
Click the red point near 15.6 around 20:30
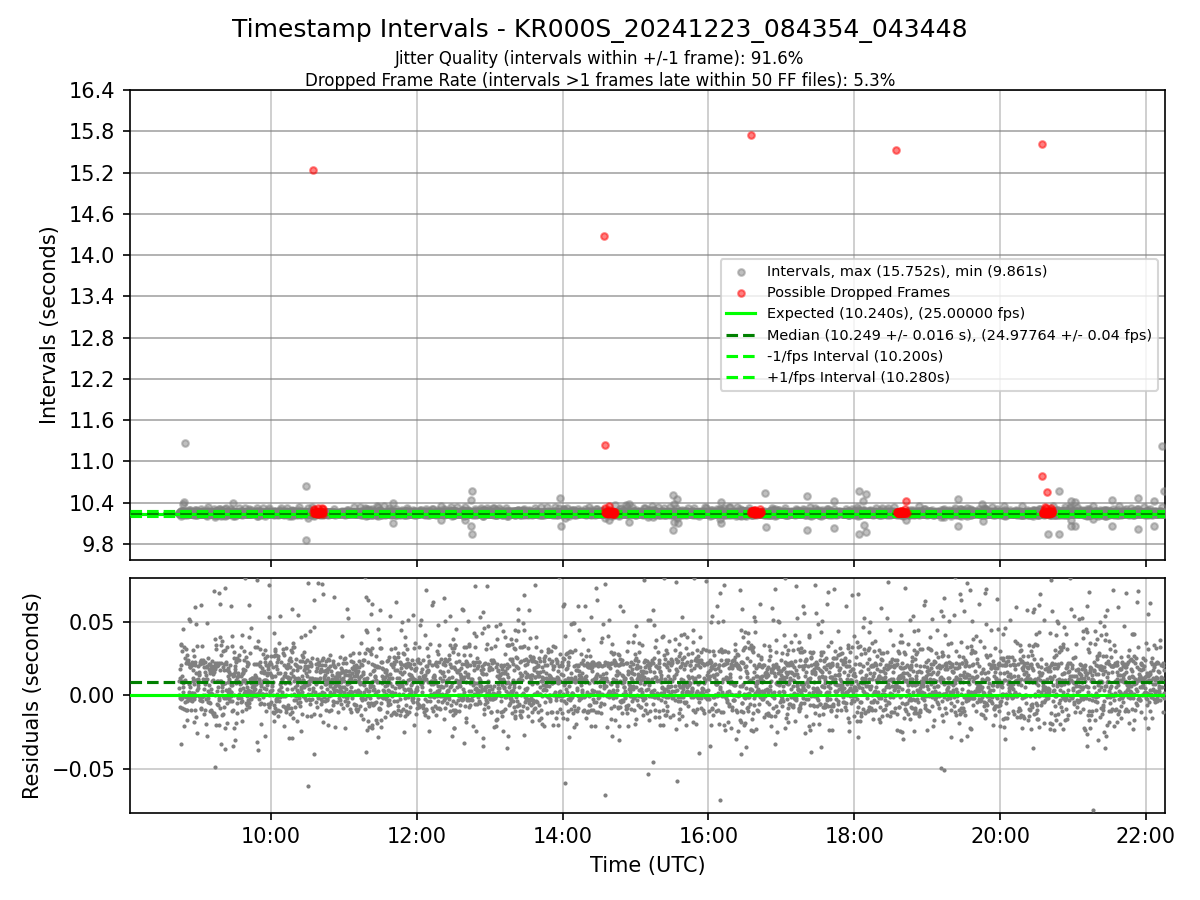click(x=1042, y=144)
